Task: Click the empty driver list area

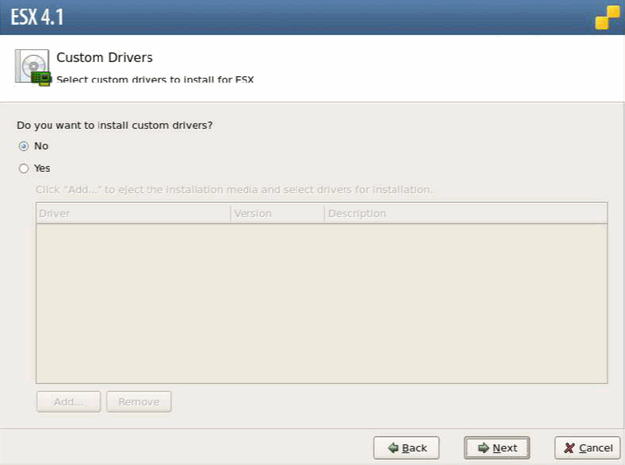Action: [321, 302]
